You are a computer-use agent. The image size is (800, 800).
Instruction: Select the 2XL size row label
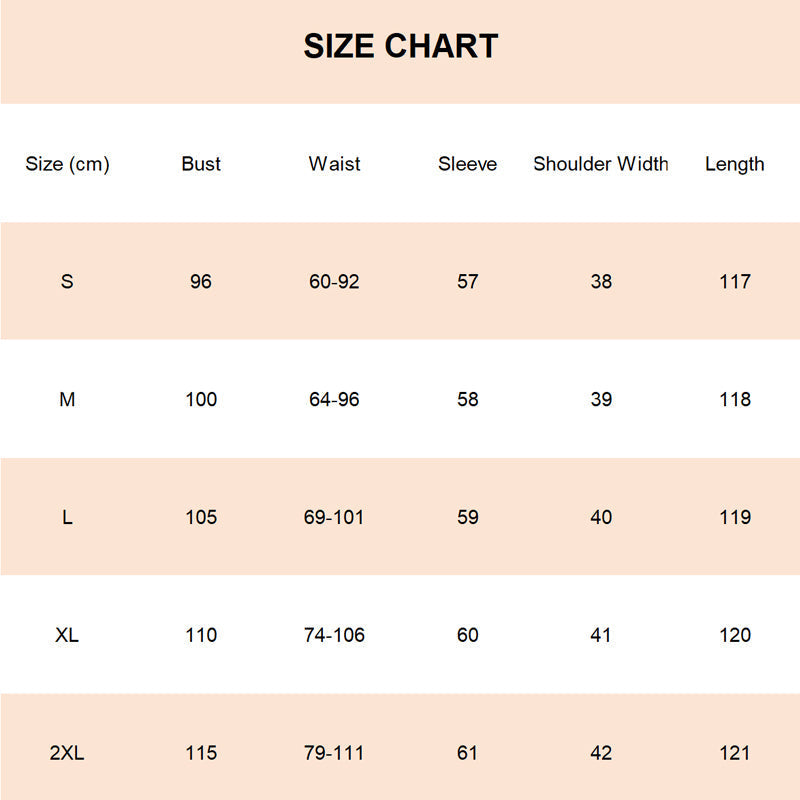pos(67,753)
